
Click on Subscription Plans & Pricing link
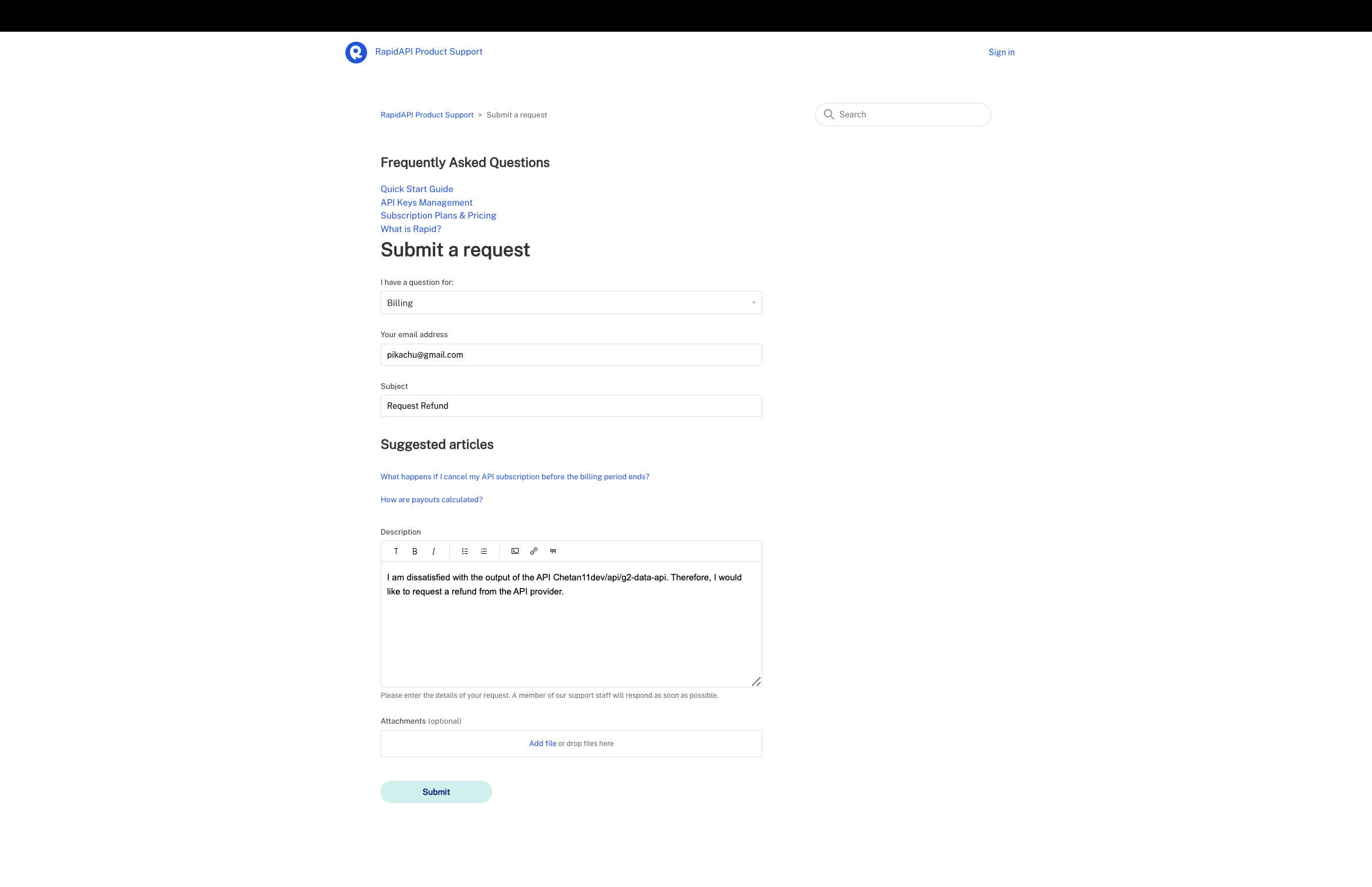coord(438,215)
